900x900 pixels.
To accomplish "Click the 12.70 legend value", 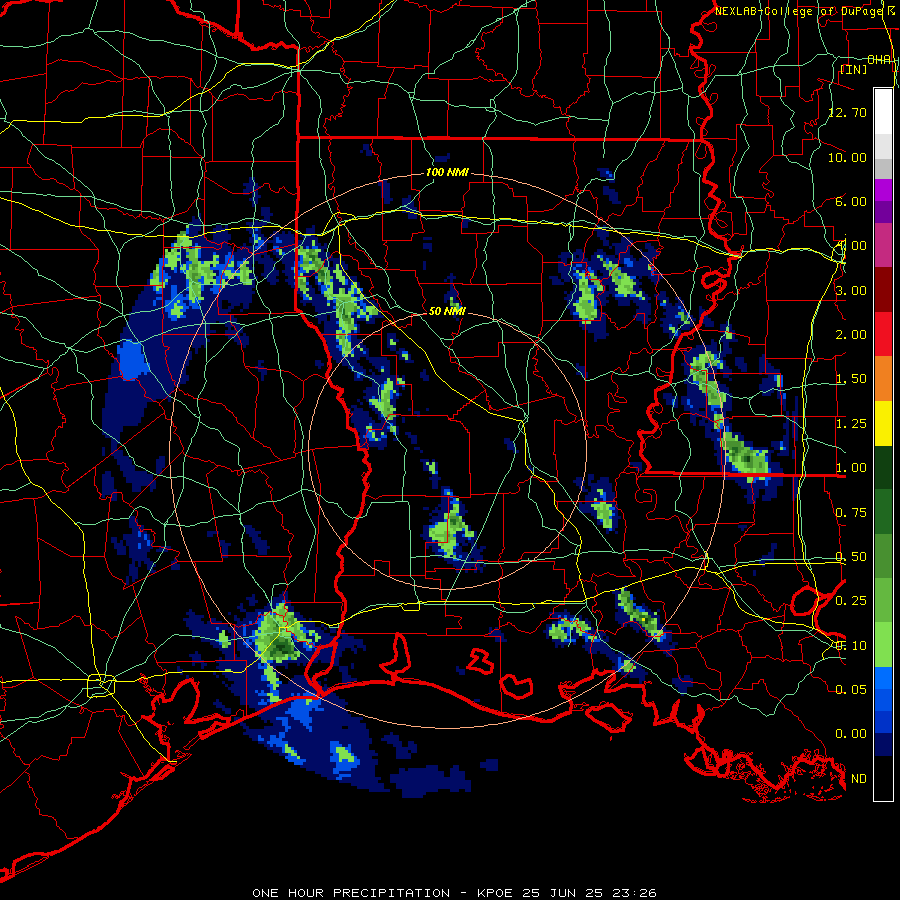I will coord(848,112).
